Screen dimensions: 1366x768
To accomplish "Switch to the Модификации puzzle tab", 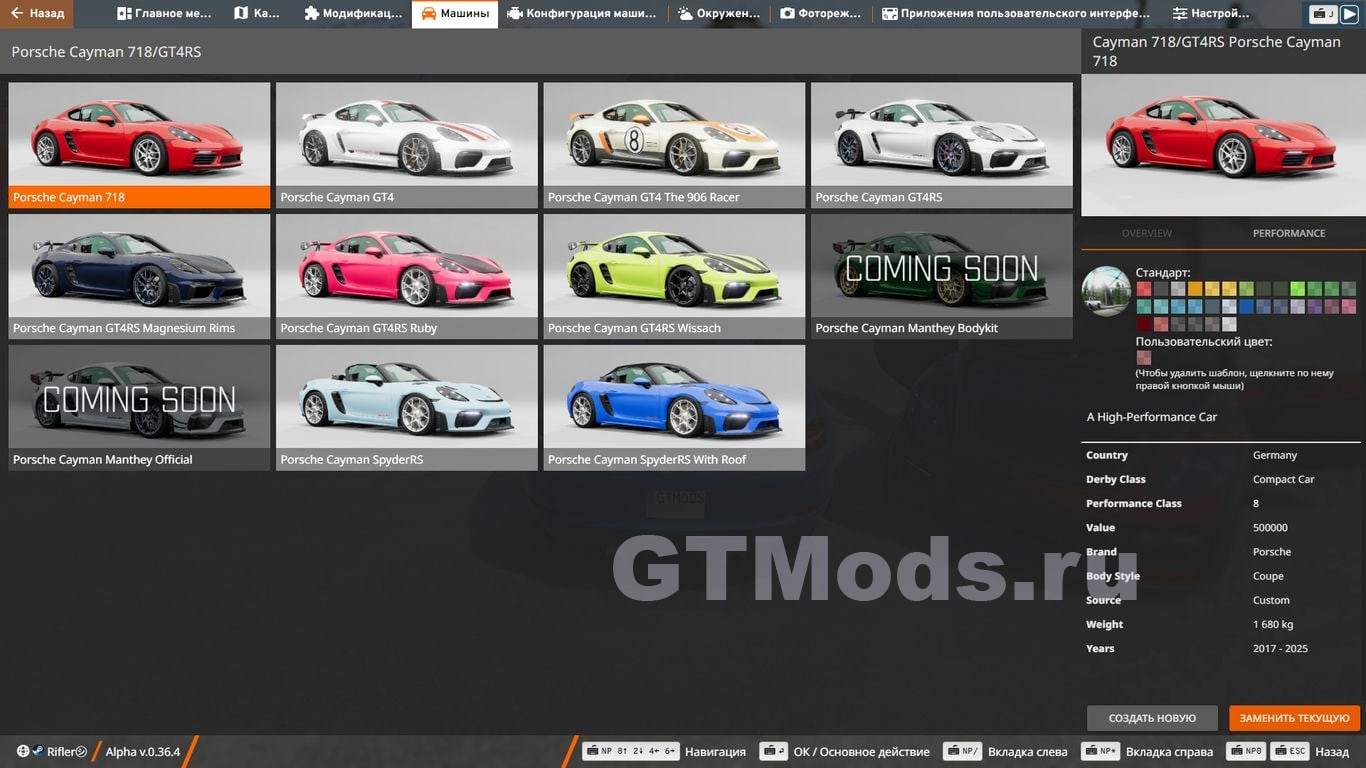I will click(x=352, y=14).
